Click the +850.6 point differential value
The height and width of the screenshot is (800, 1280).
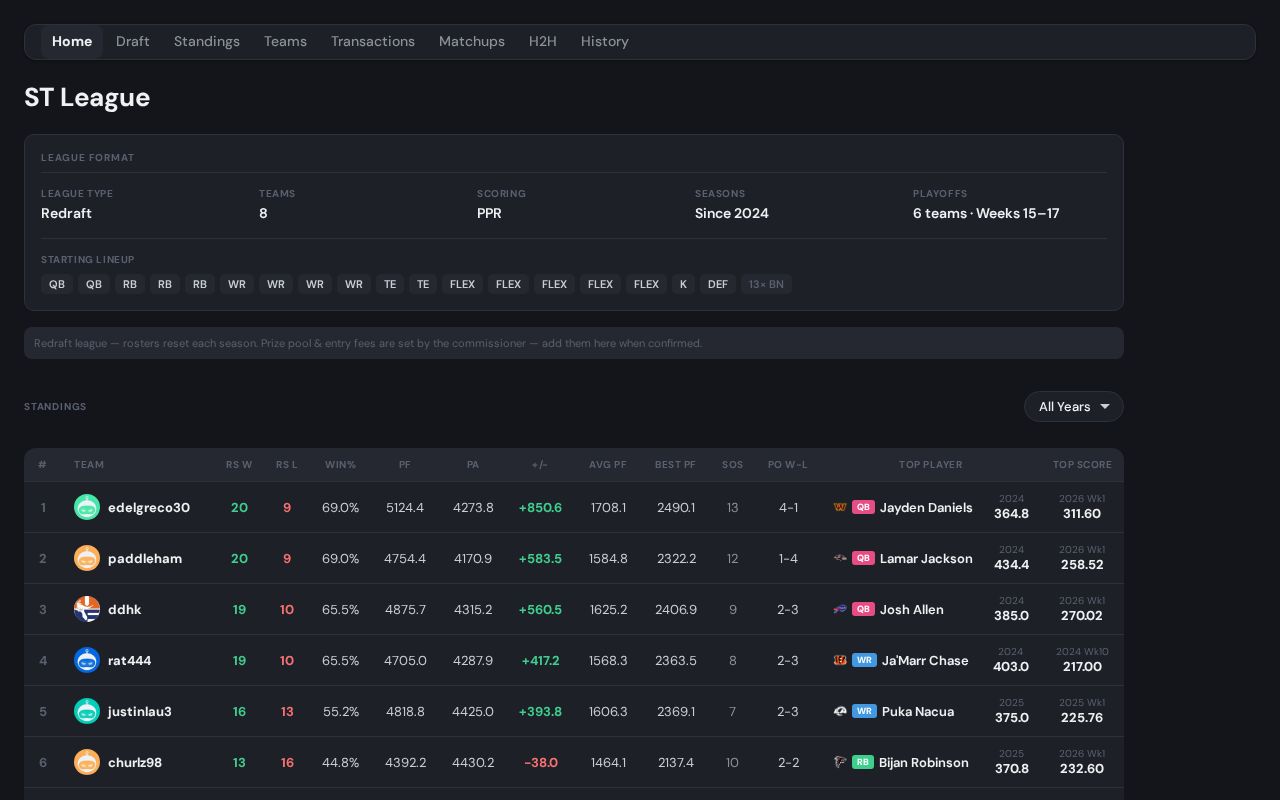click(x=540, y=507)
